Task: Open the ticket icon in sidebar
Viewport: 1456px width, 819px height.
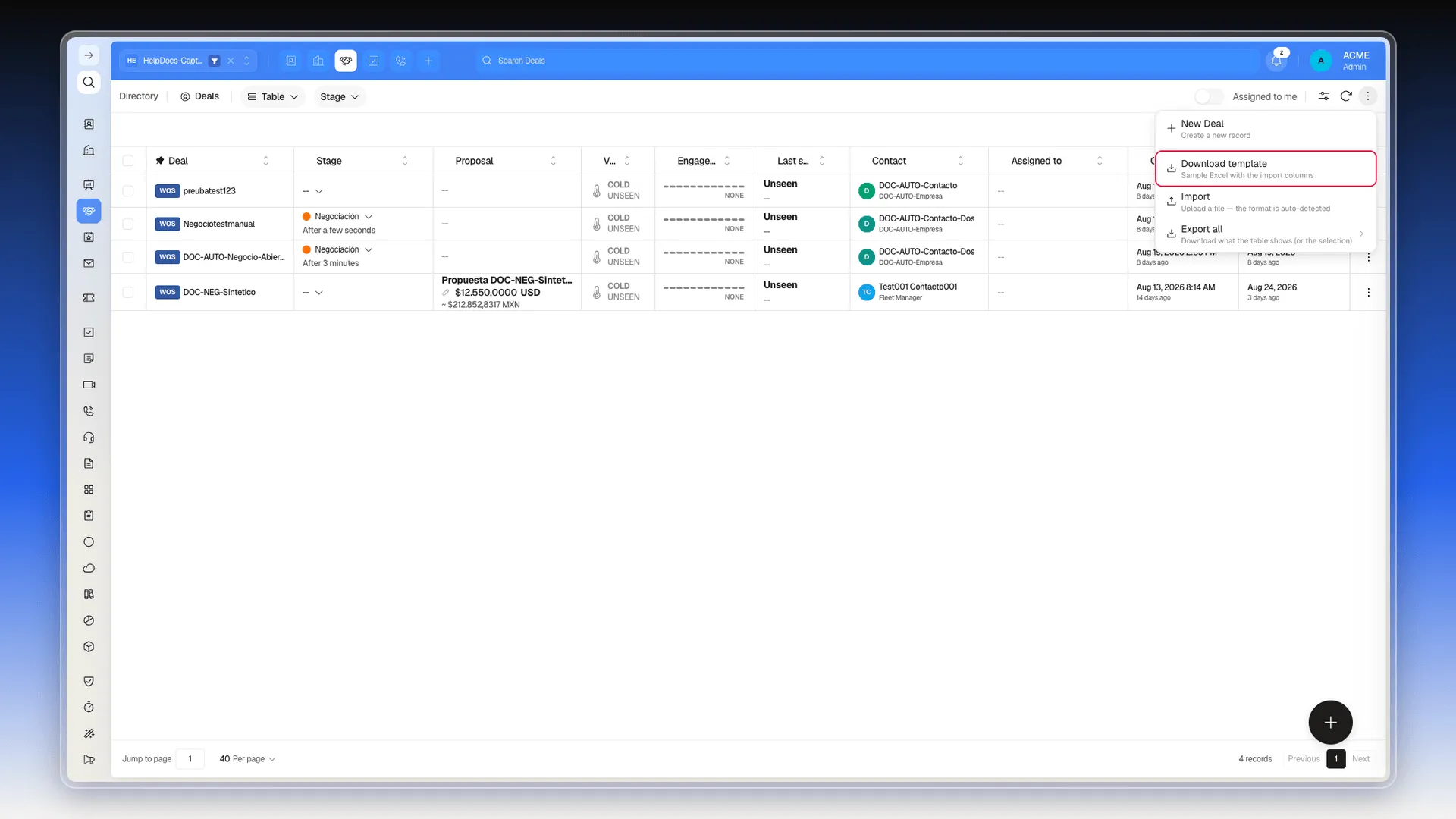Action: coord(89,298)
